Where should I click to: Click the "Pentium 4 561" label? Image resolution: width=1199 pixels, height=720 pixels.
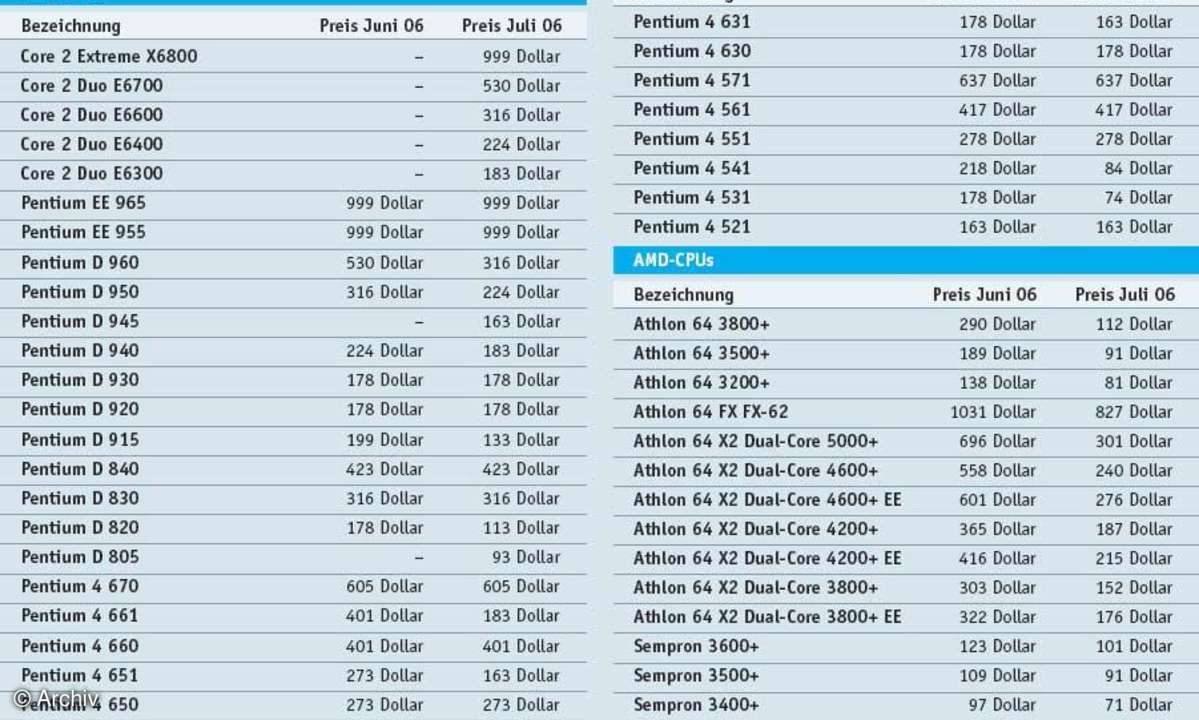692,109
